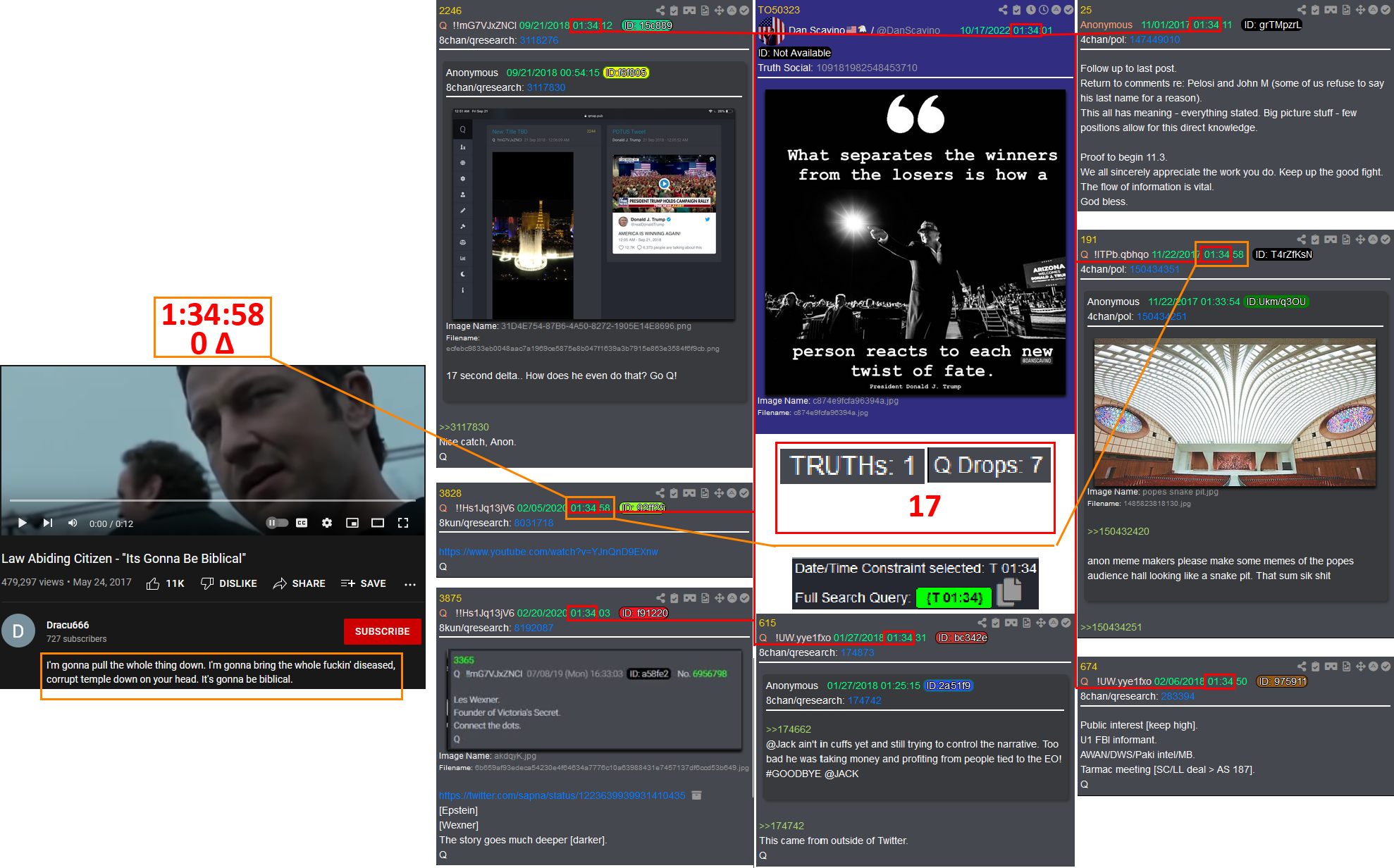Screen dimensions: 1394x868
Task: Click the document icon on post 3828
Action: pos(705,493)
